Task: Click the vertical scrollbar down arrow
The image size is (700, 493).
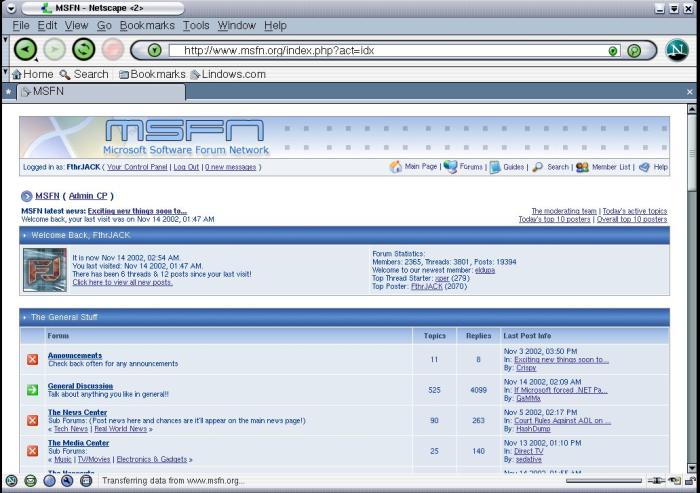Action: pos(692,468)
